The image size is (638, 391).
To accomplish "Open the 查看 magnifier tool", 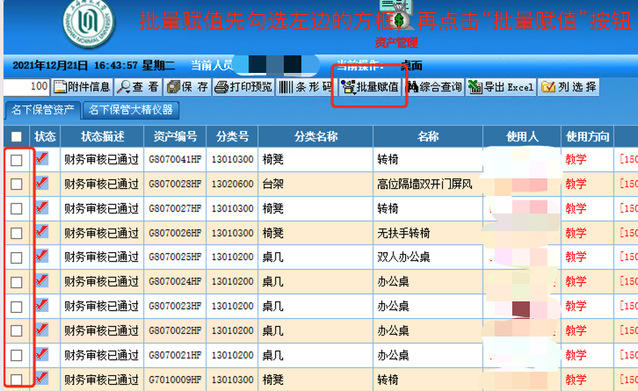I will click(138, 87).
